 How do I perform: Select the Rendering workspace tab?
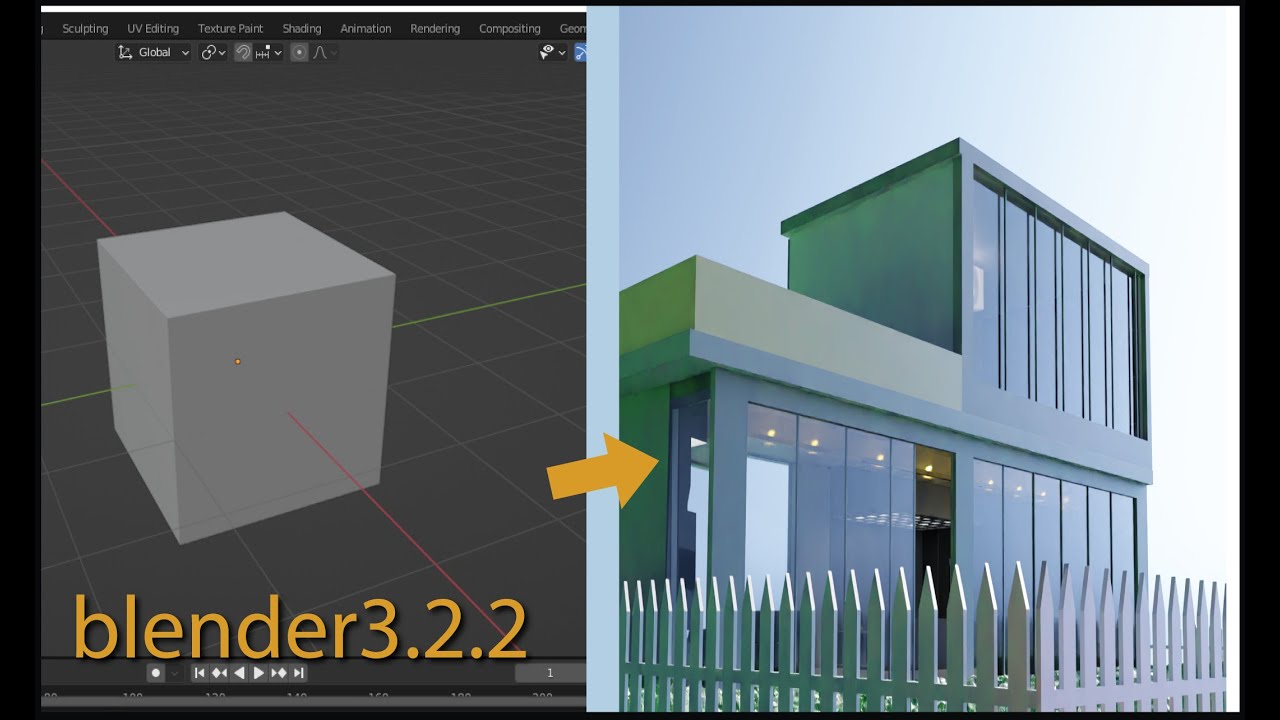(x=435, y=29)
